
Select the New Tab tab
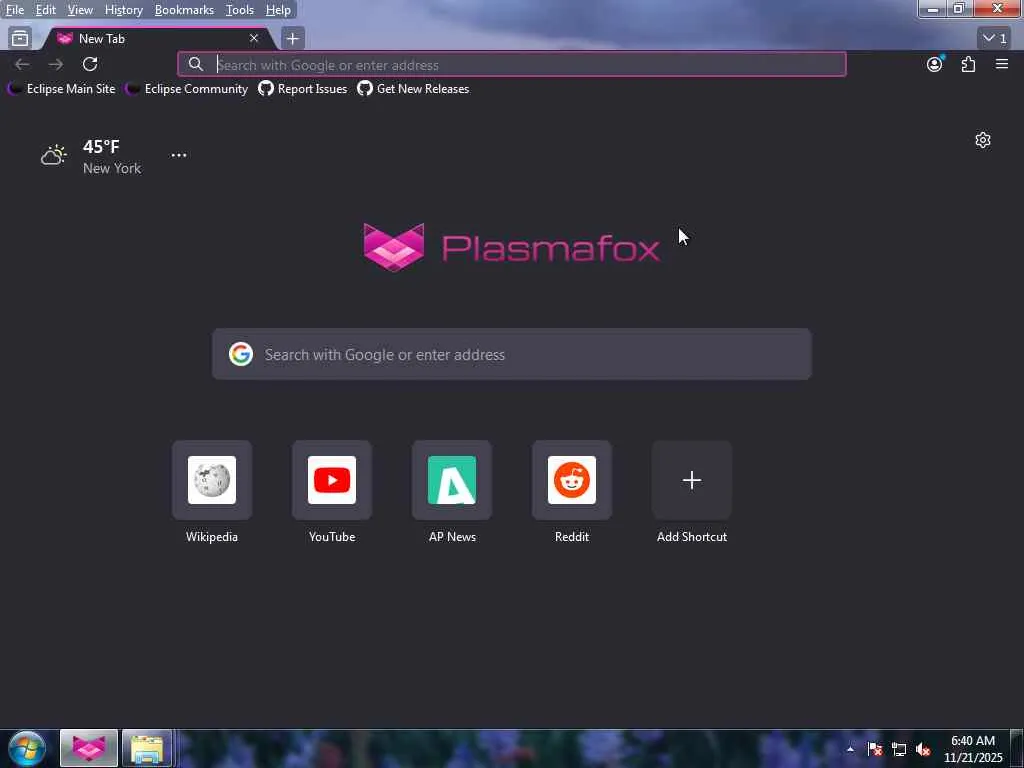[157, 39]
